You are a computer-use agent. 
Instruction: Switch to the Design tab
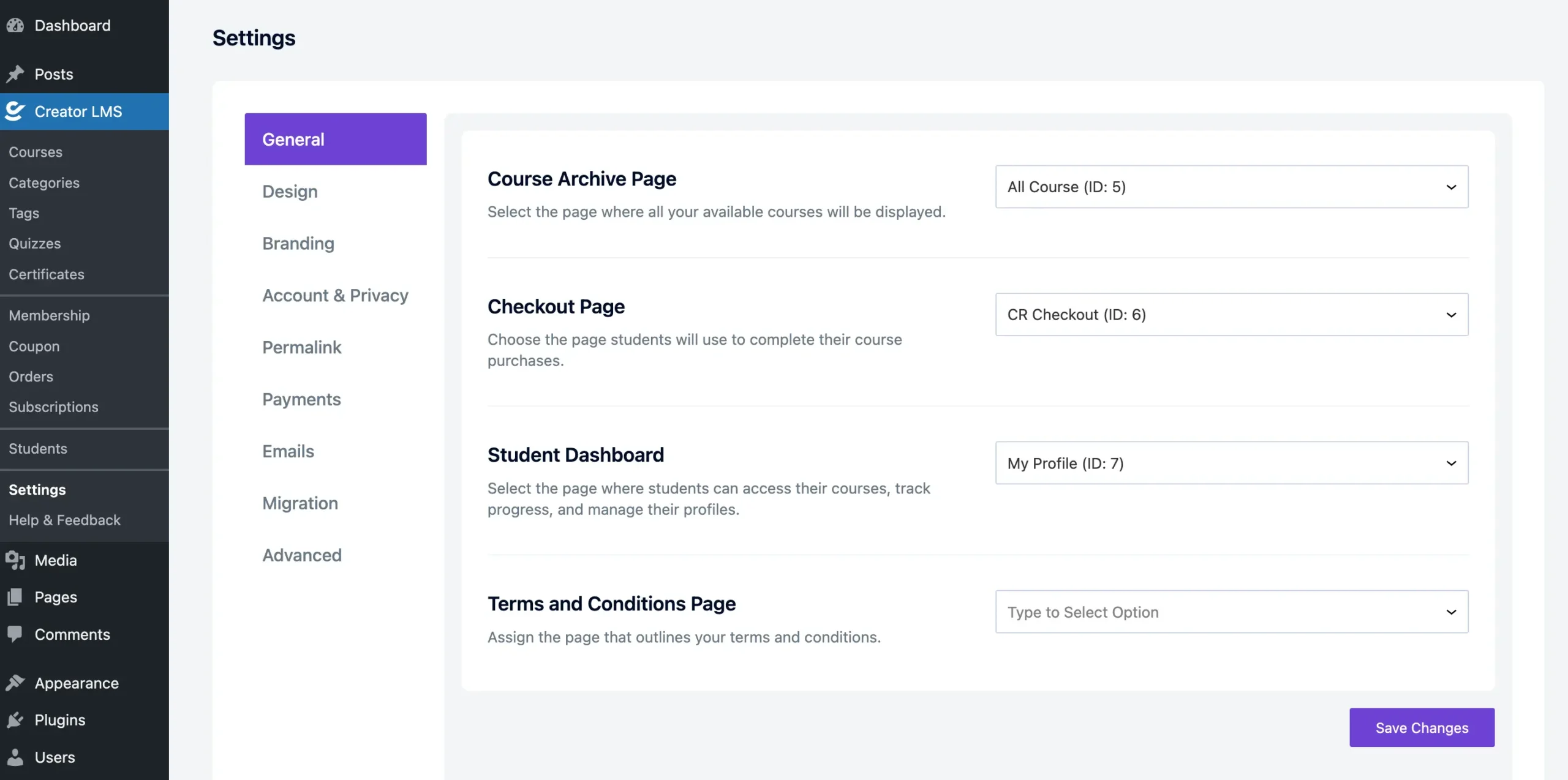(290, 190)
